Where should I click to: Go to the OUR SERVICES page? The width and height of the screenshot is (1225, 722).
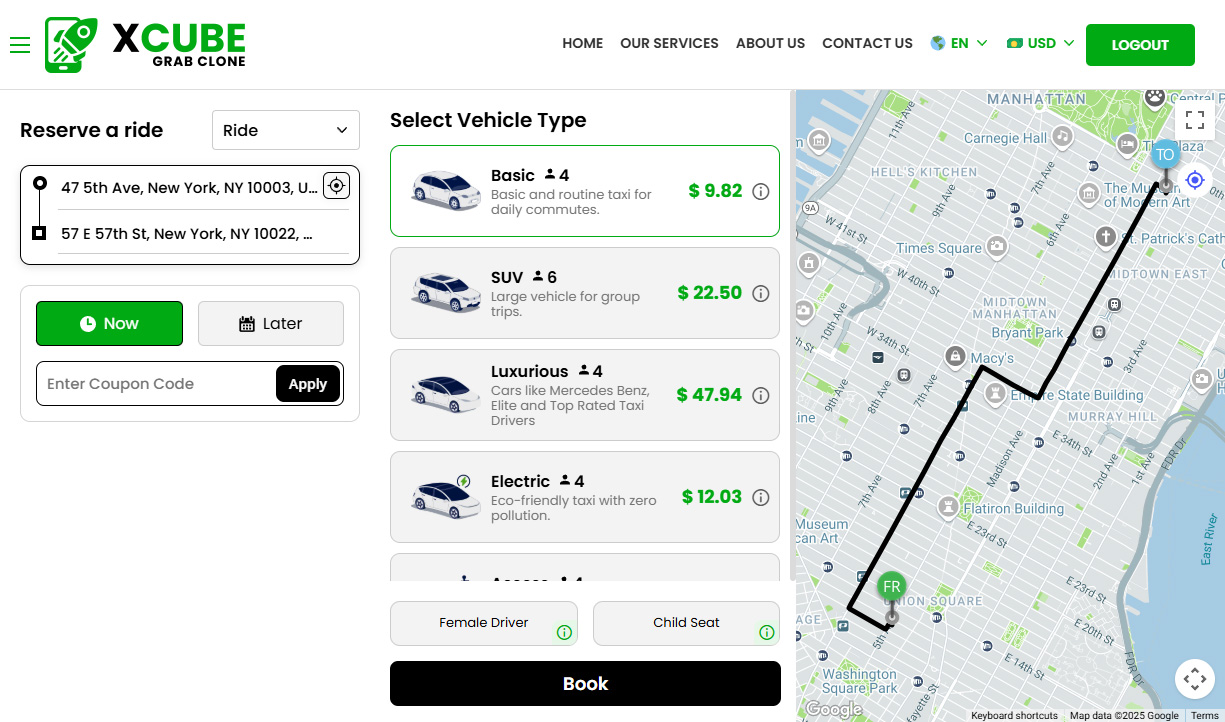coord(669,43)
